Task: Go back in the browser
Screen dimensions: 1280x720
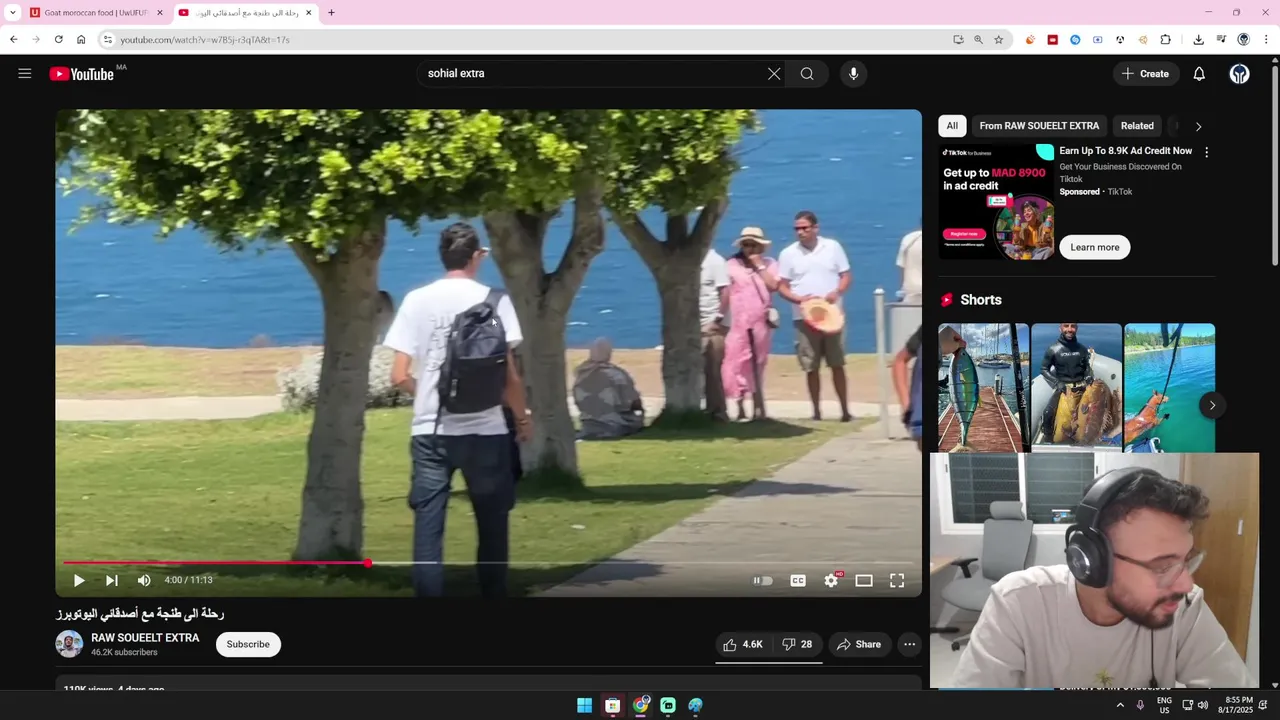Action: point(14,40)
